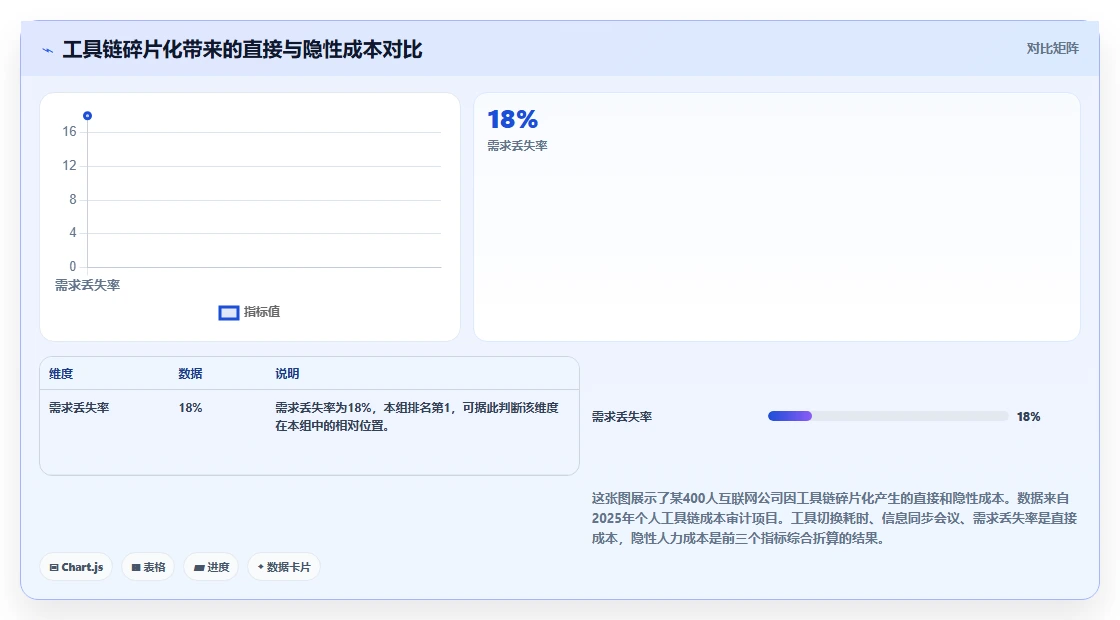This screenshot has height=620, width=1120.
Task: Click the square icon in 表格 tag
Action: click(136, 568)
